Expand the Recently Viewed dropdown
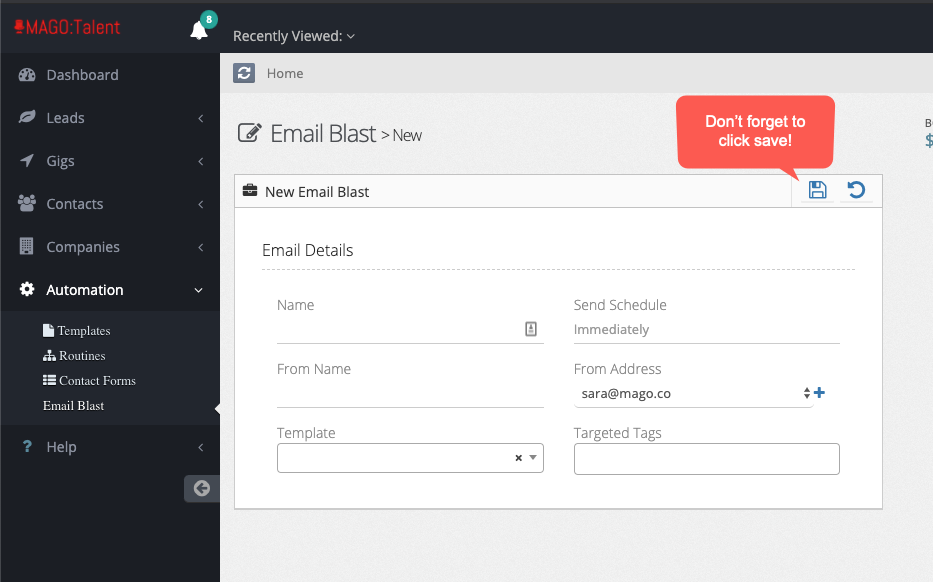The width and height of the screenshot is (933, 582). coord(293,36)
